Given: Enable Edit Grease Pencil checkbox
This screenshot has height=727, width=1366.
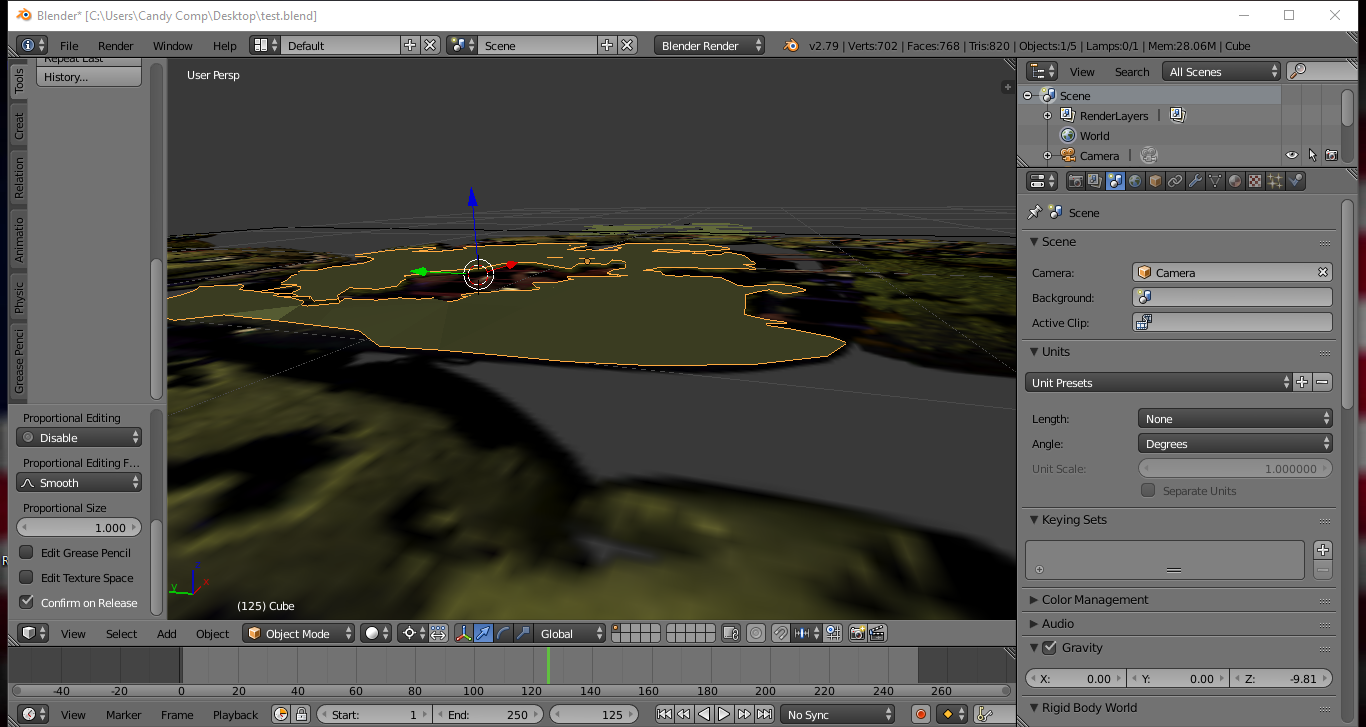Looking at the screenshot, I should 27,552.
